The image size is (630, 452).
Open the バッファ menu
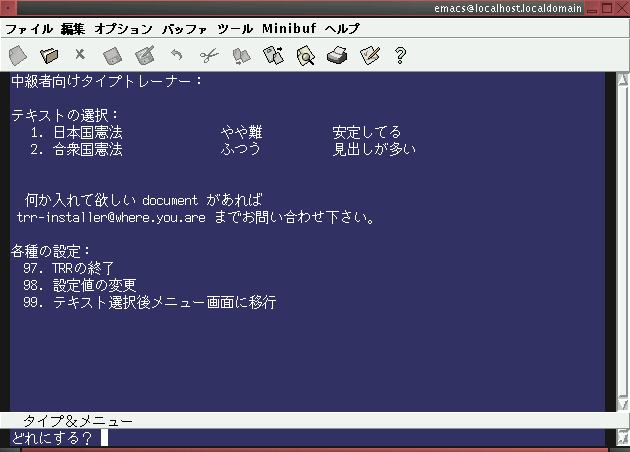(x=184, y=29)
